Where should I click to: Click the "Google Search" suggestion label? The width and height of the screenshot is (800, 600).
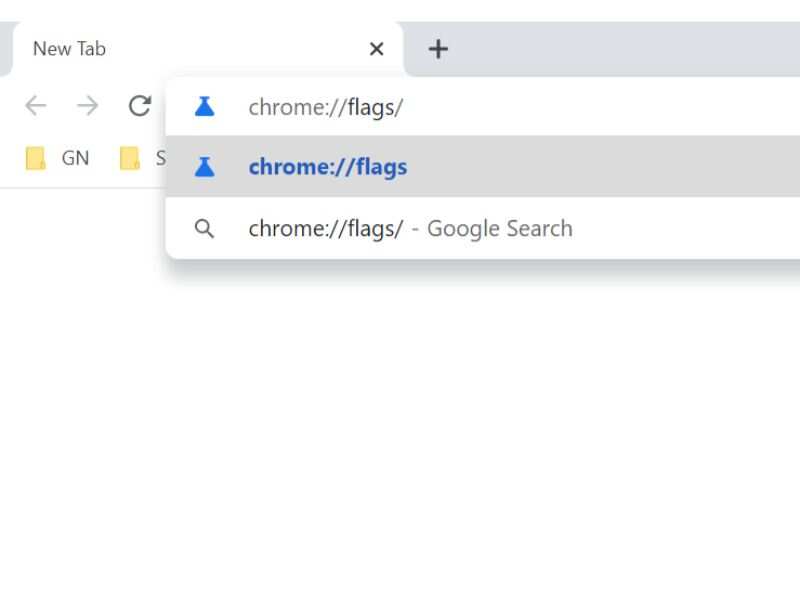(x=499, y=229)
